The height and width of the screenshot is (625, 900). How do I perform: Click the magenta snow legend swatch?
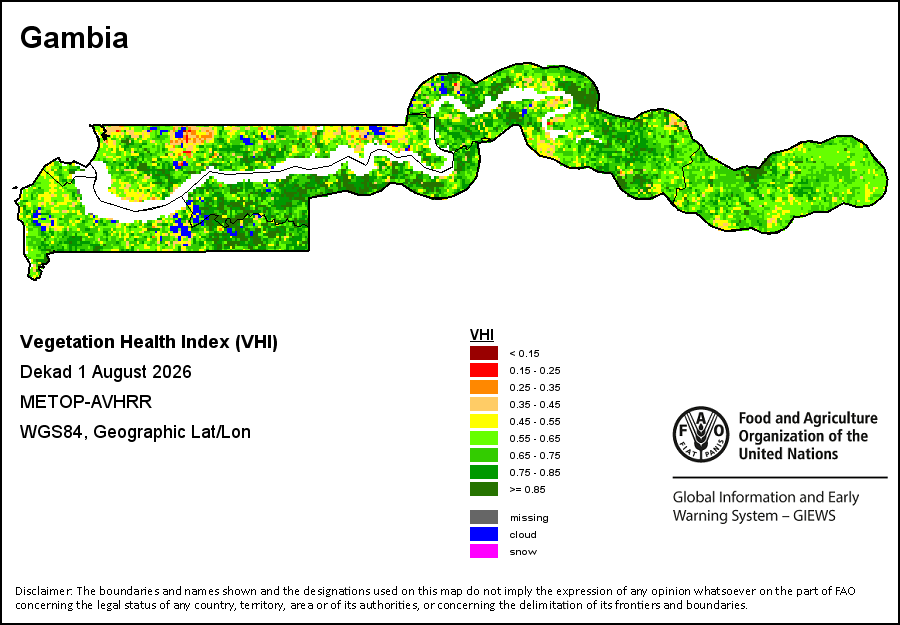(483, 551)
